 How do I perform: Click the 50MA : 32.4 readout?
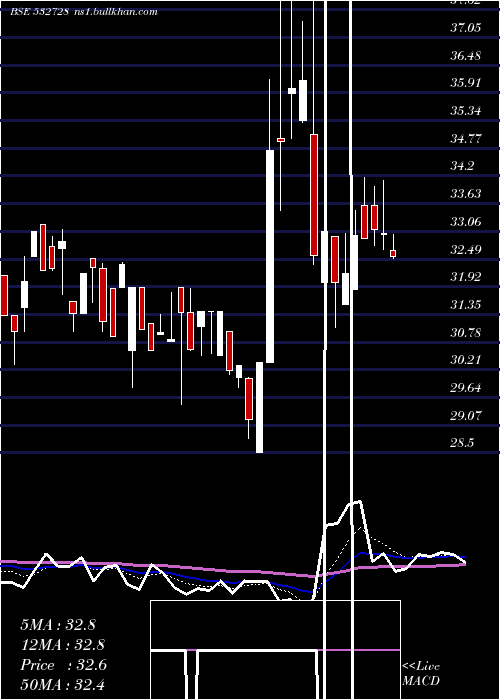click(x=62, y=684)
